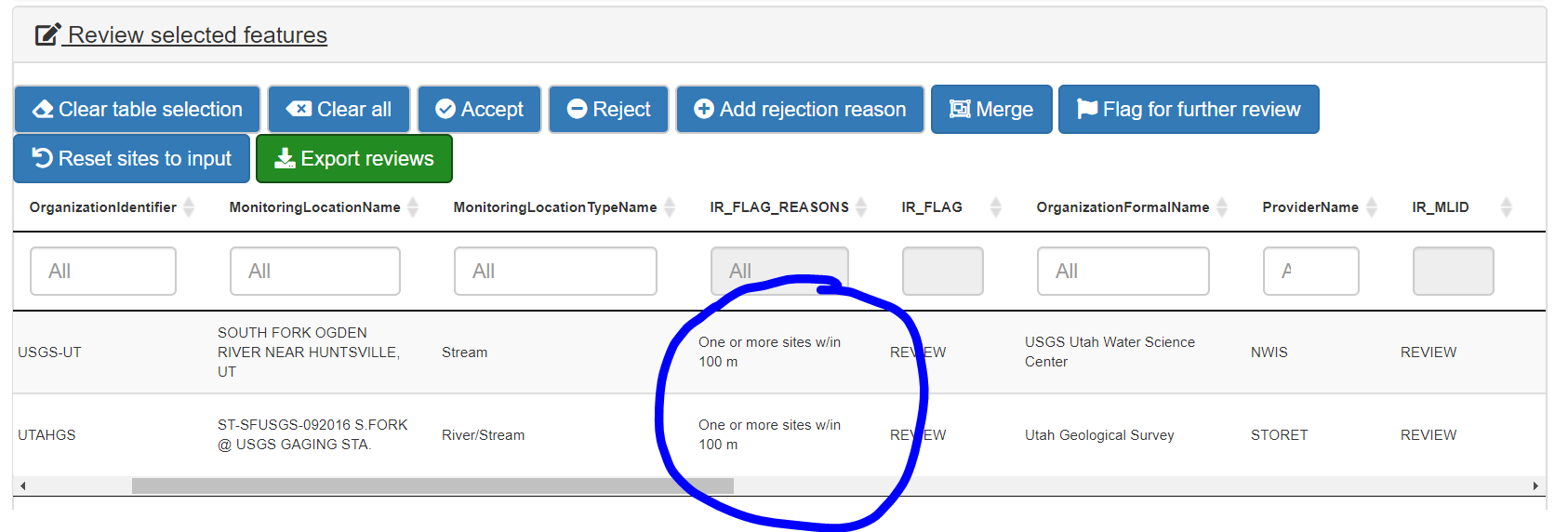Click the download icon on Export reviews
The image size is (1568, 532).
(285, 159)
